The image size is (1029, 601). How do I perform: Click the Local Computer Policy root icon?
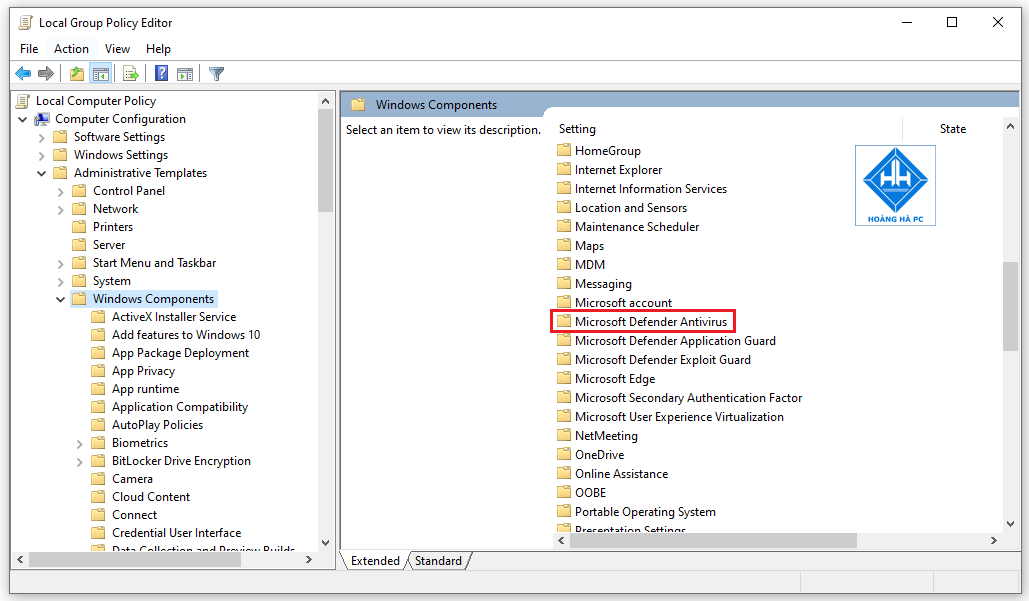click(x=24, y=100)
